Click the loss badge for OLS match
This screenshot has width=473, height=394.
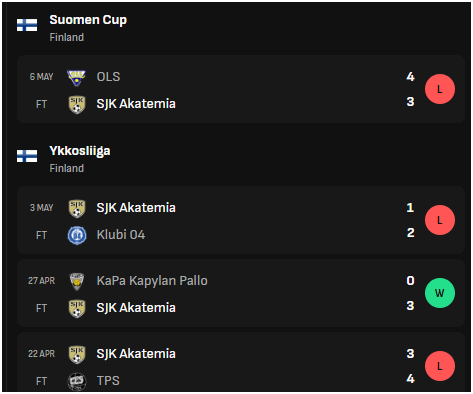[x=440, y=89]
